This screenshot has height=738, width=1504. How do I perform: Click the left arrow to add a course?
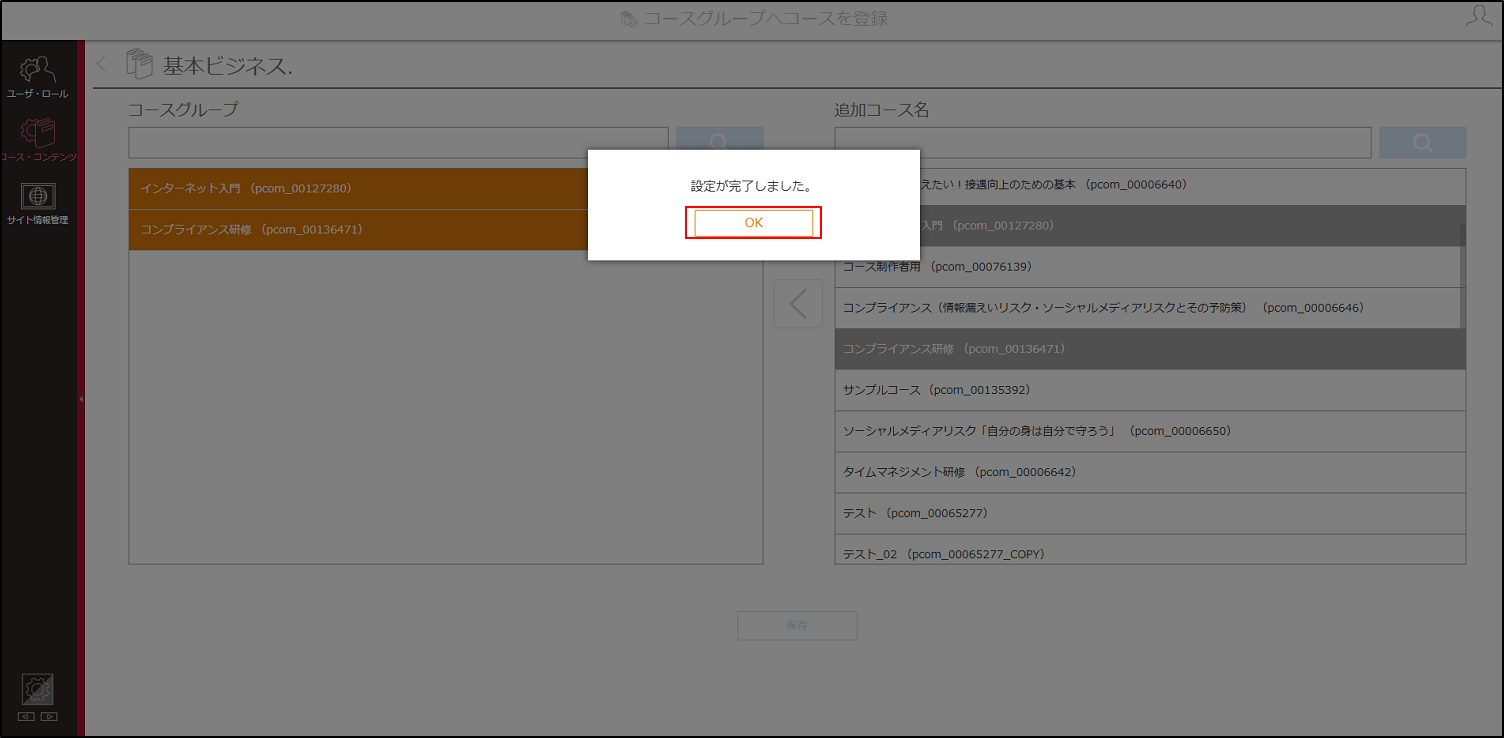click(x=798, y=304)
